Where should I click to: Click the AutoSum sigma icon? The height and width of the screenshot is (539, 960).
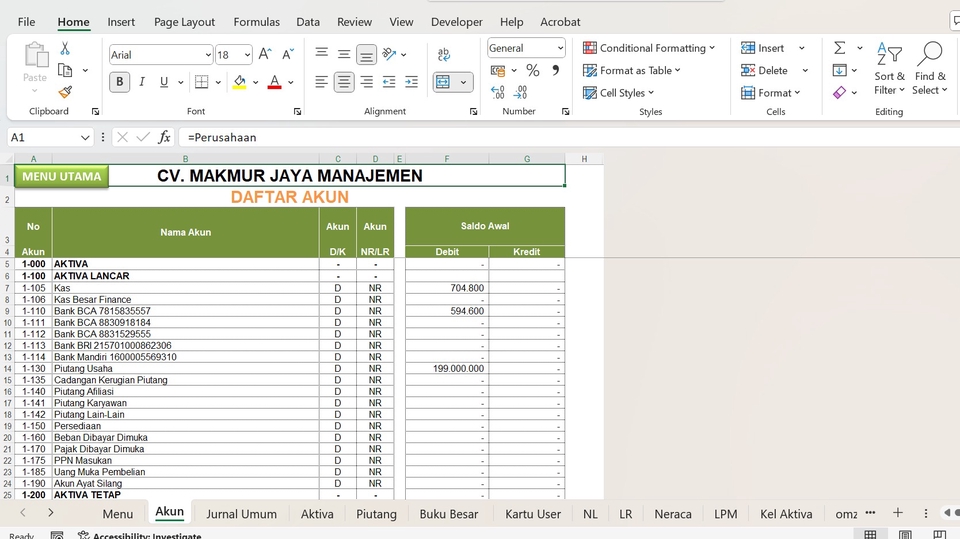click(839, 48)
